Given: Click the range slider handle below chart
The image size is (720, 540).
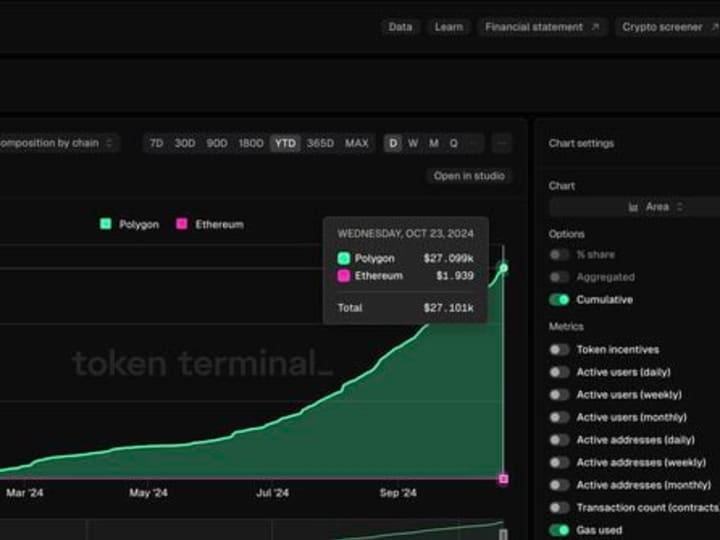Looking at the screenshot, I should 503,534.
